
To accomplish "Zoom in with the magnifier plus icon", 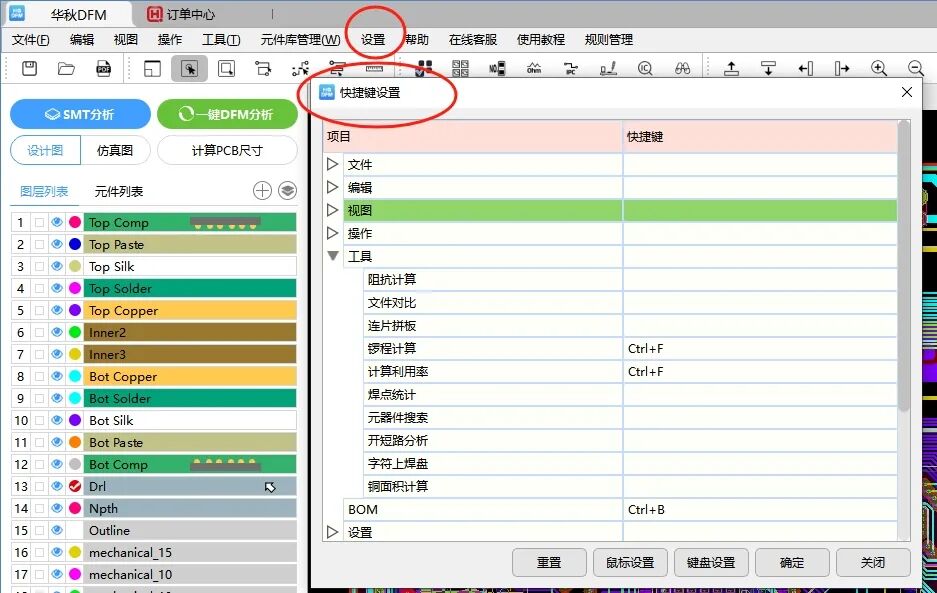I will pos(879,69).
